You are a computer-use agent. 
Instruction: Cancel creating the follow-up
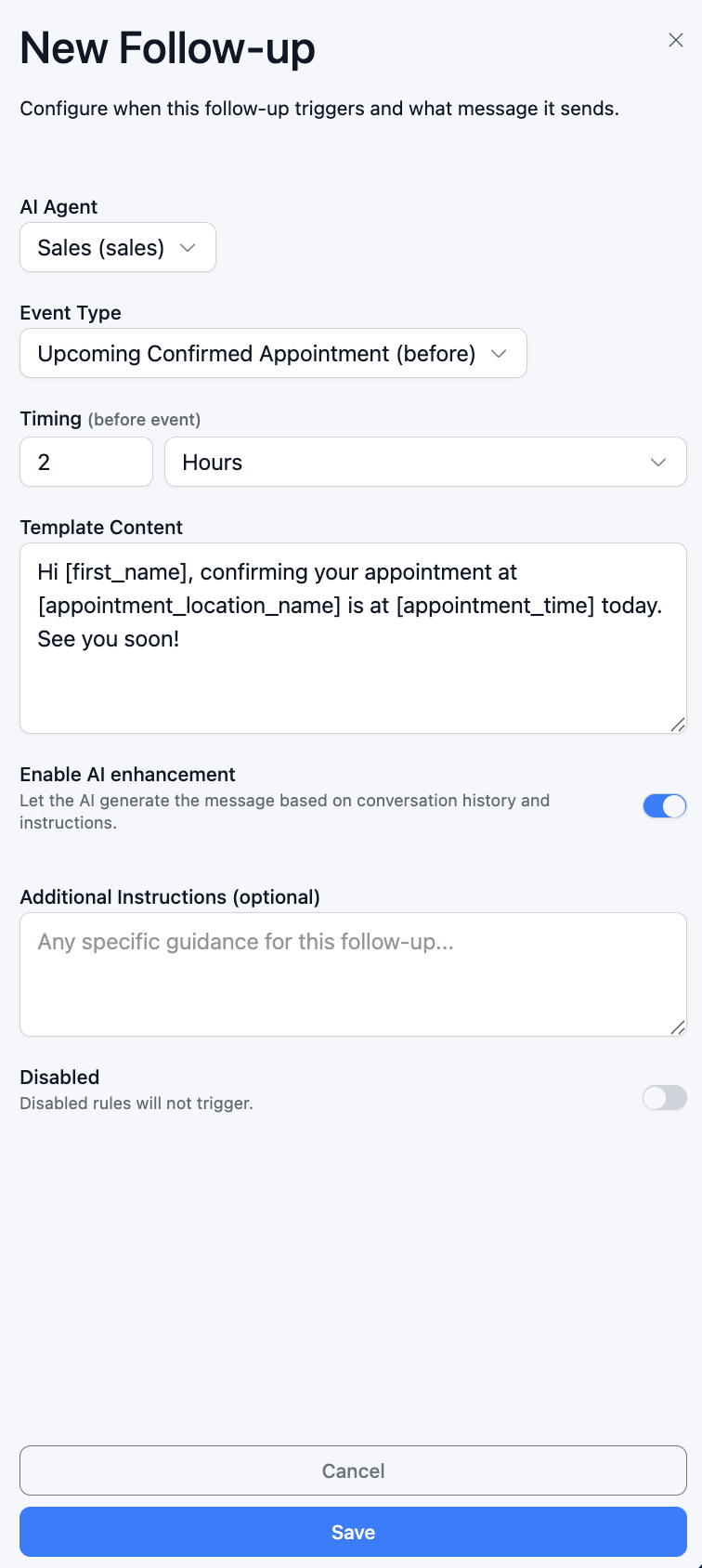coord(353,1471)
